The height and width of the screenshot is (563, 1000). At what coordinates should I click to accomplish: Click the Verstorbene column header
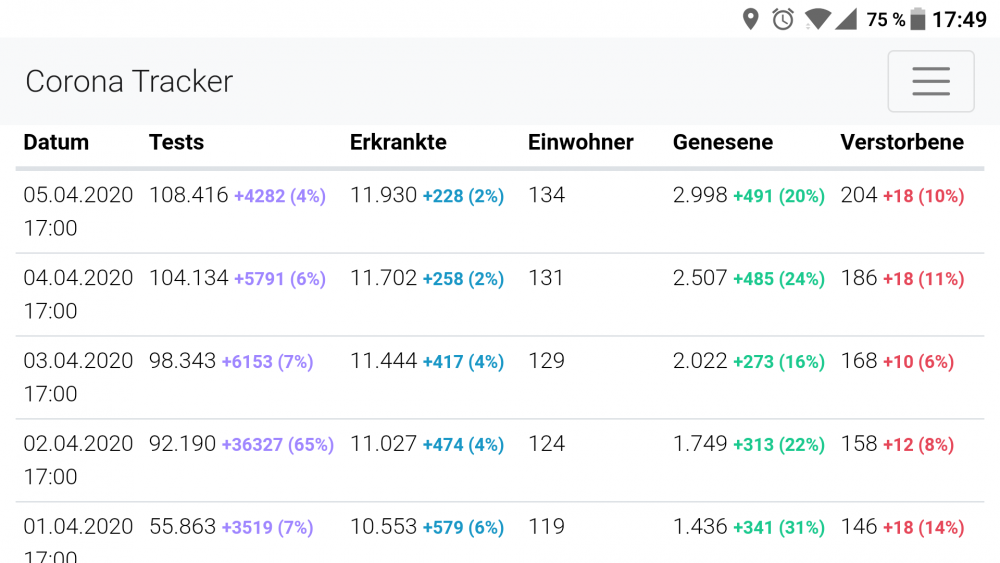pos(902,142)
